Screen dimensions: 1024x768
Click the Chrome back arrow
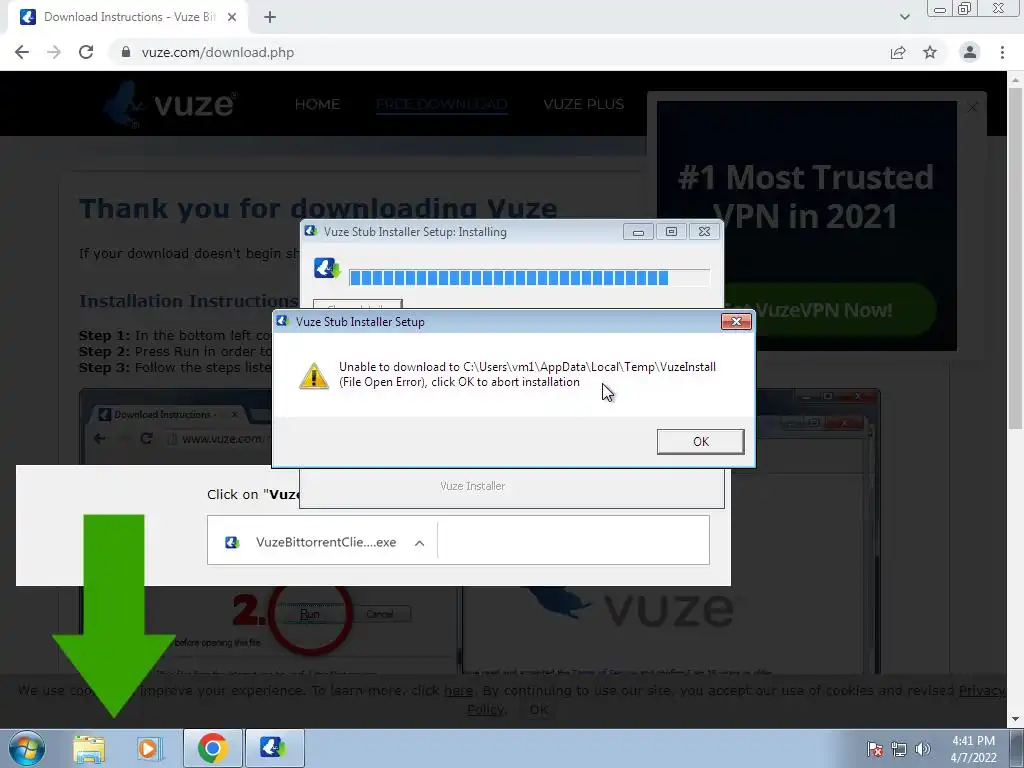22,52
